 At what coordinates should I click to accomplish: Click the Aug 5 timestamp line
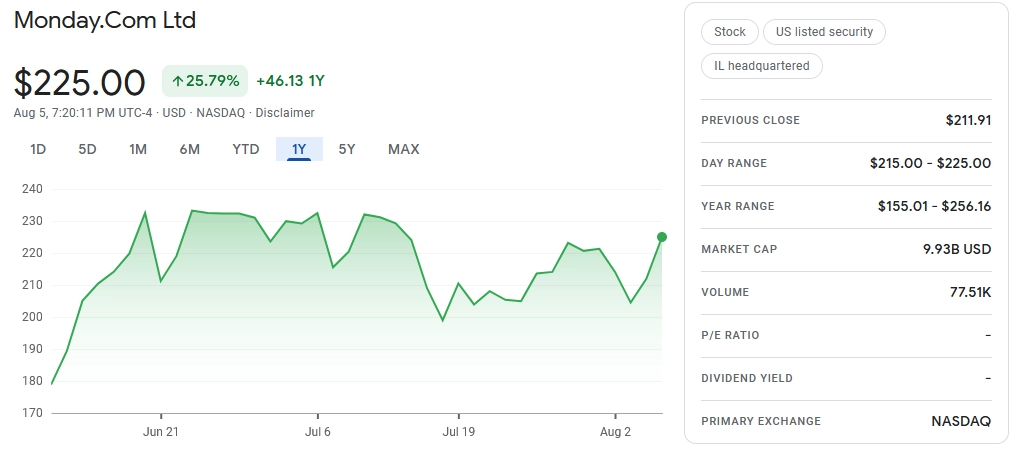click(x=164, y=113)
